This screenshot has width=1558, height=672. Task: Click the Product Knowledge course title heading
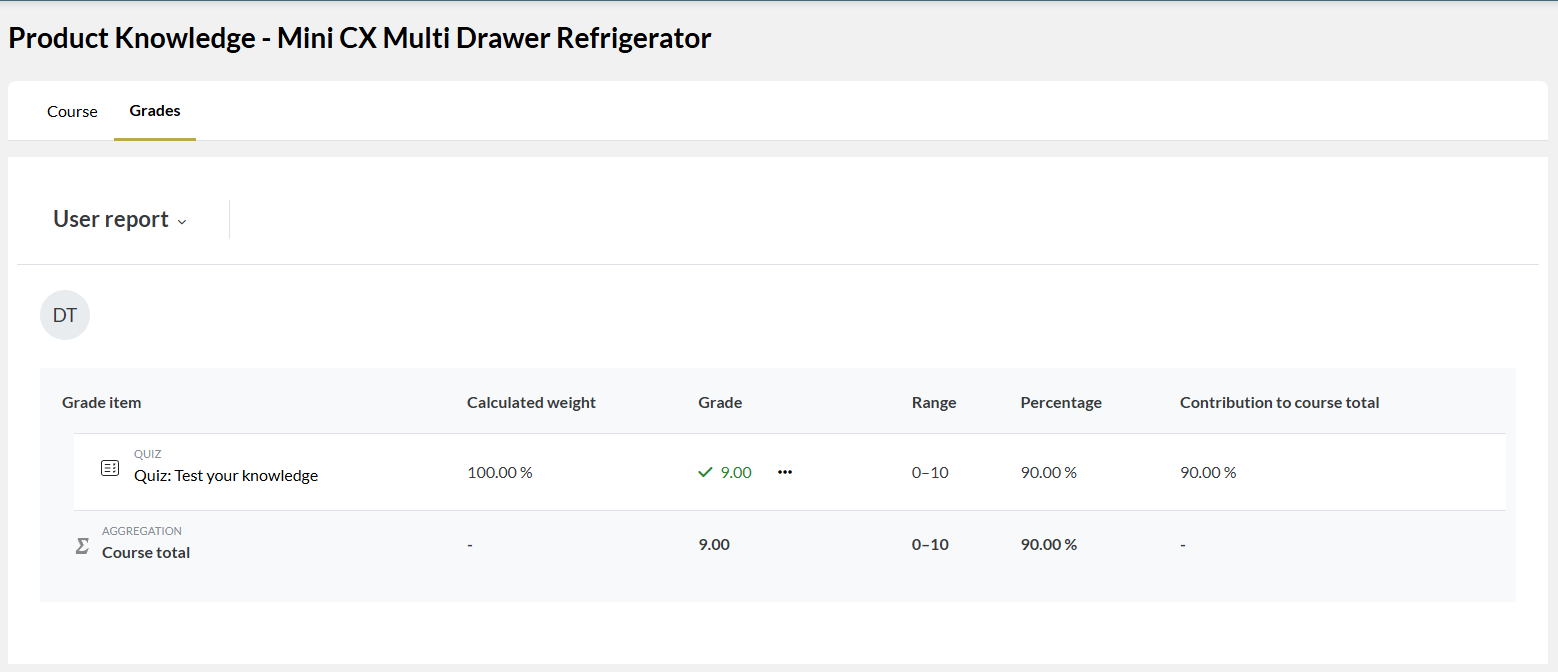(360, 38)
